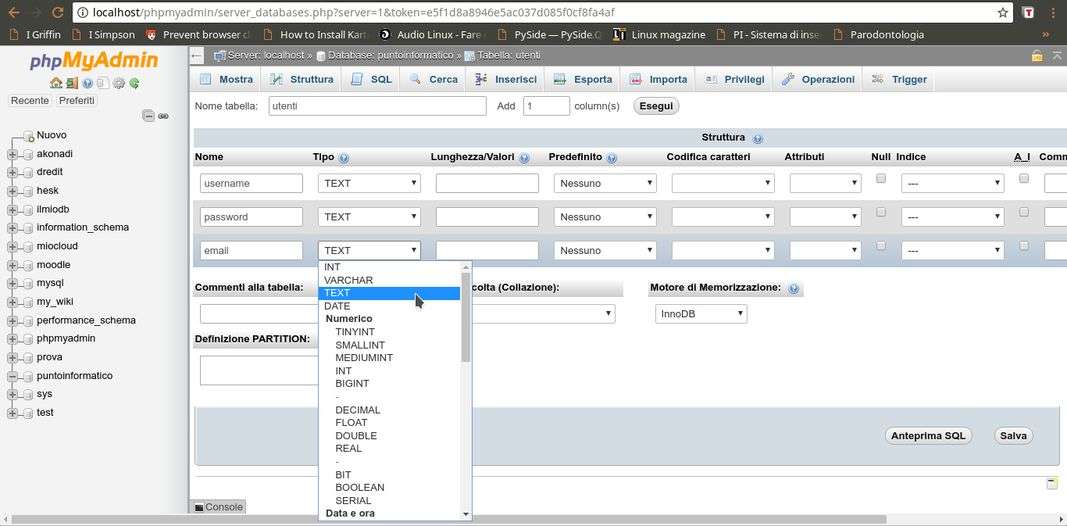Bookmark this page with the star icon
This screenshot has height=526, width=1067.
point(1002,13)
